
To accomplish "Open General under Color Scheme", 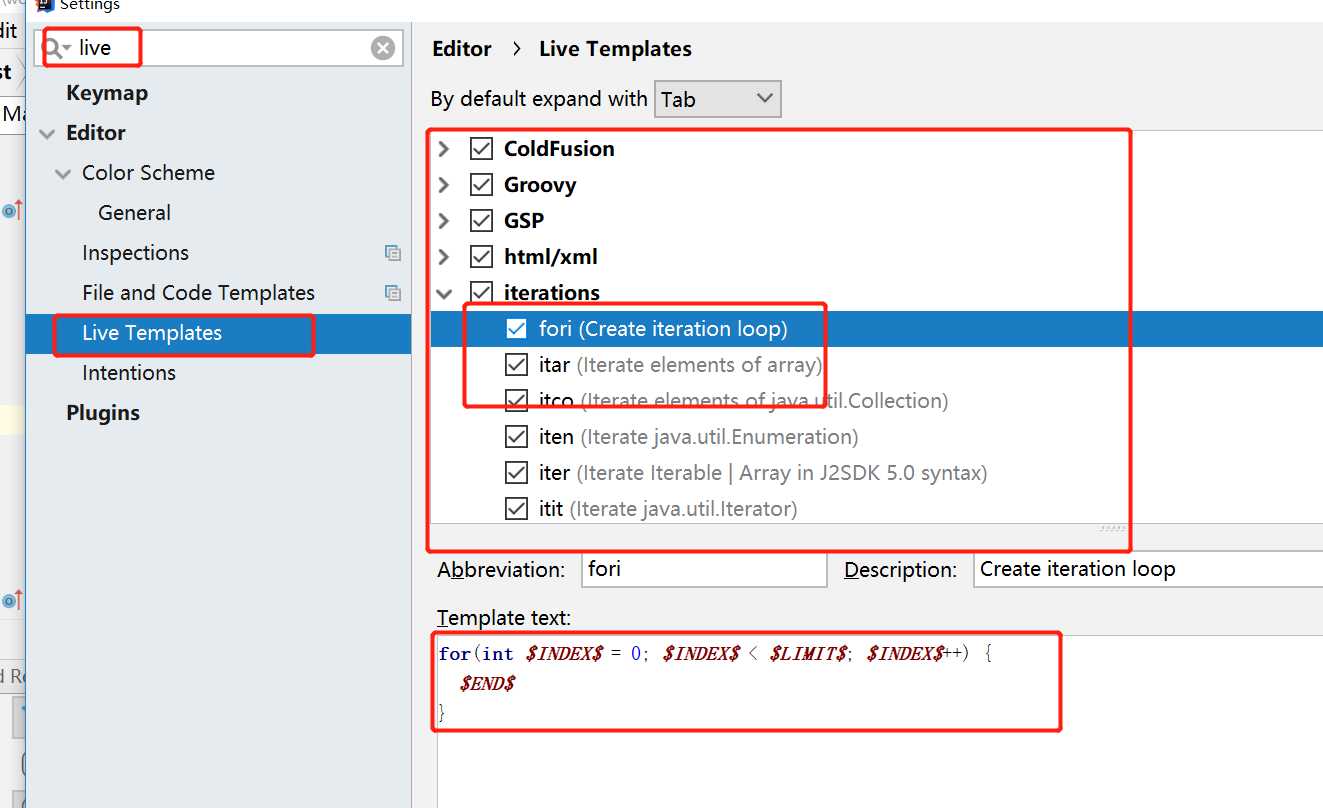I will pos(134,213).
